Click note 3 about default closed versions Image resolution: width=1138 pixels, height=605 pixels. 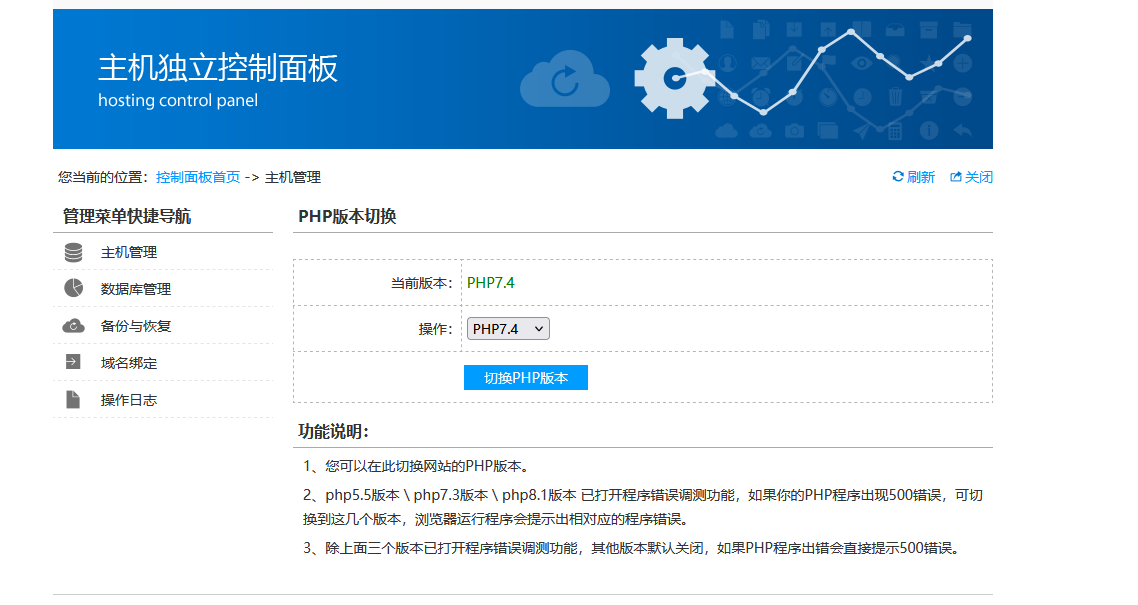tap(634, 548)
